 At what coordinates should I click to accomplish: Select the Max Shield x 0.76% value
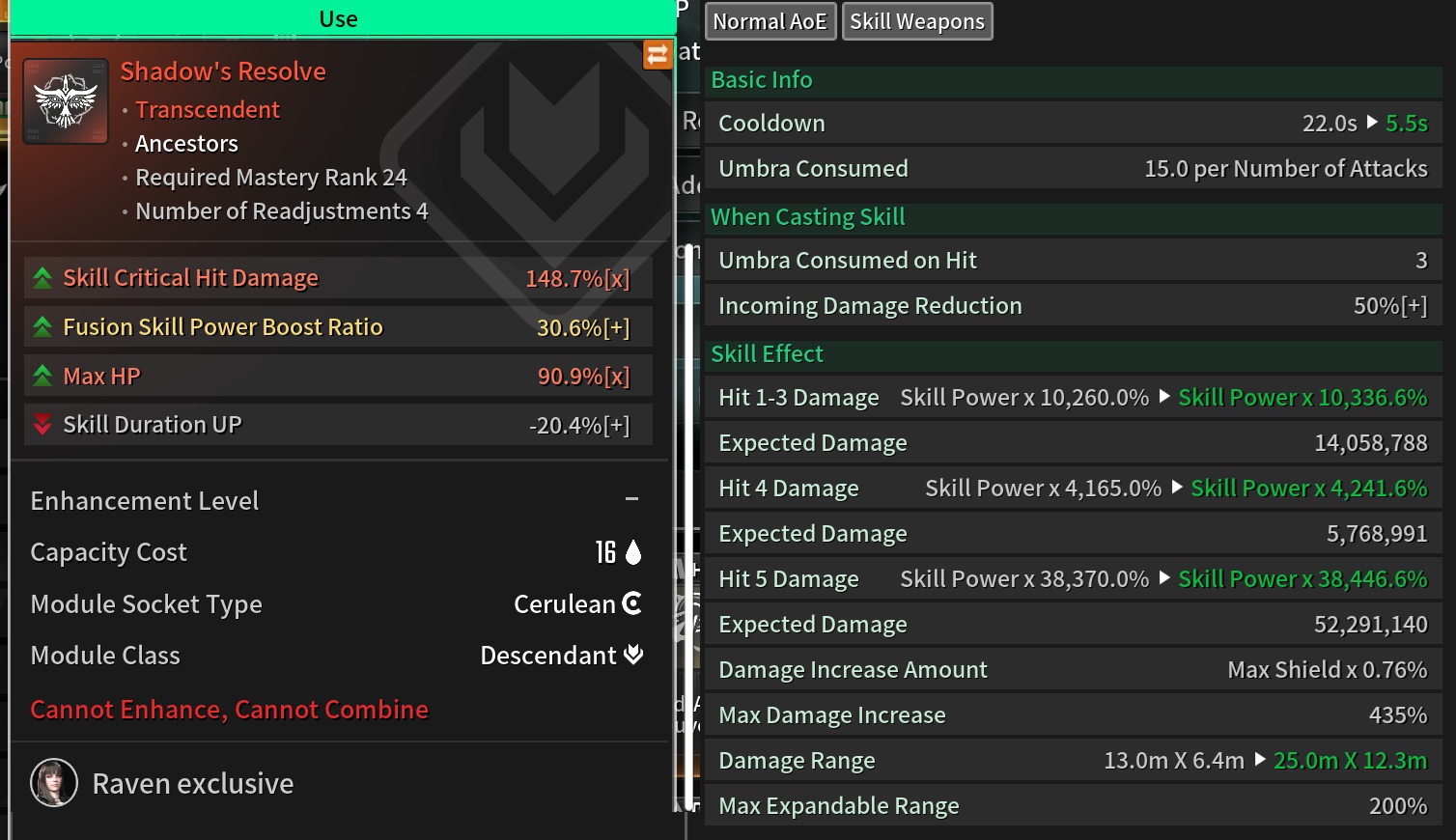1328,670
